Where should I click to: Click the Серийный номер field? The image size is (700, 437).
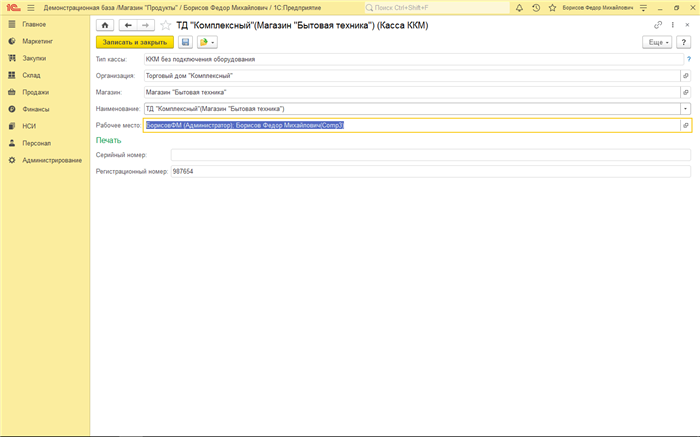click(x=431, y=155)
